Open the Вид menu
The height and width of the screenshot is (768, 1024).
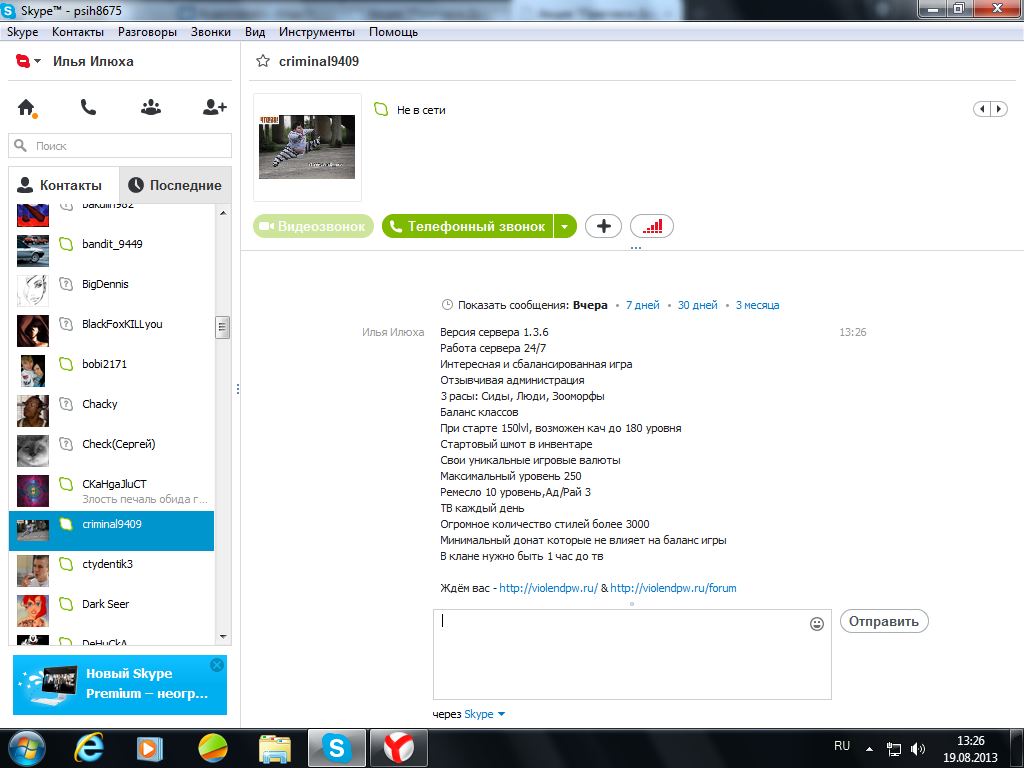point(255,32)
